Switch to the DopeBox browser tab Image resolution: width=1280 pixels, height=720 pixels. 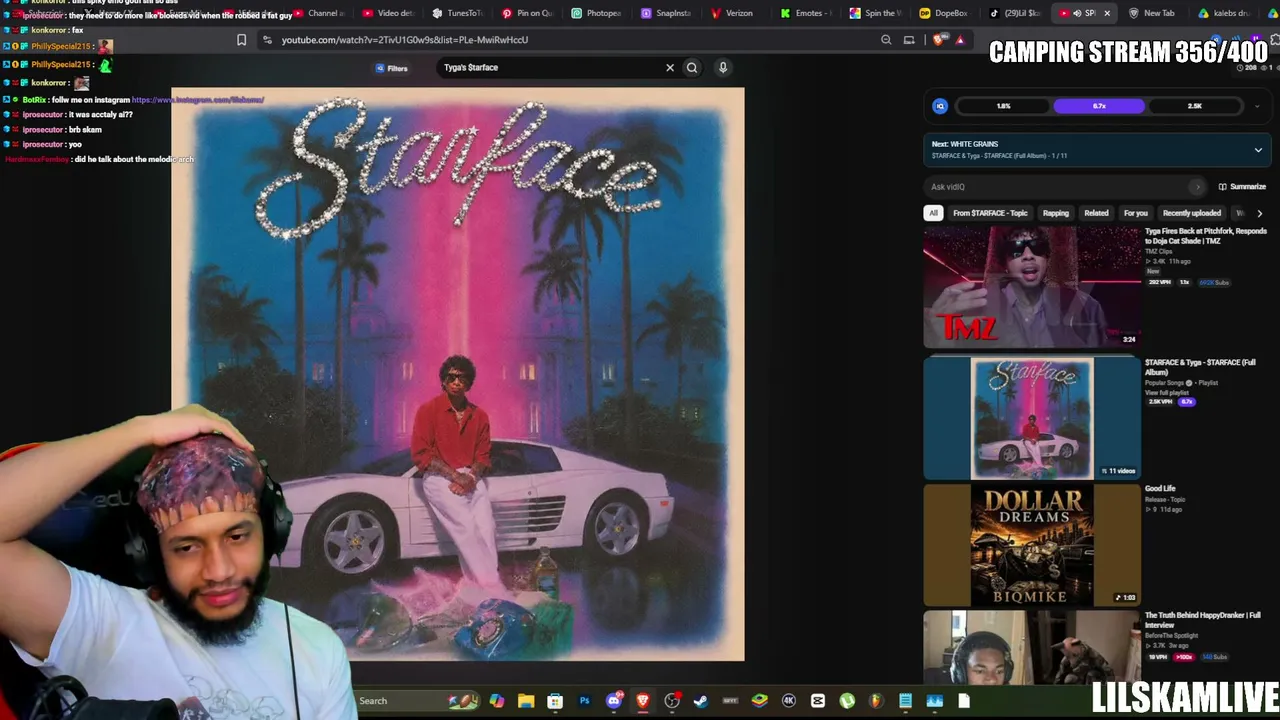point(943,13)
